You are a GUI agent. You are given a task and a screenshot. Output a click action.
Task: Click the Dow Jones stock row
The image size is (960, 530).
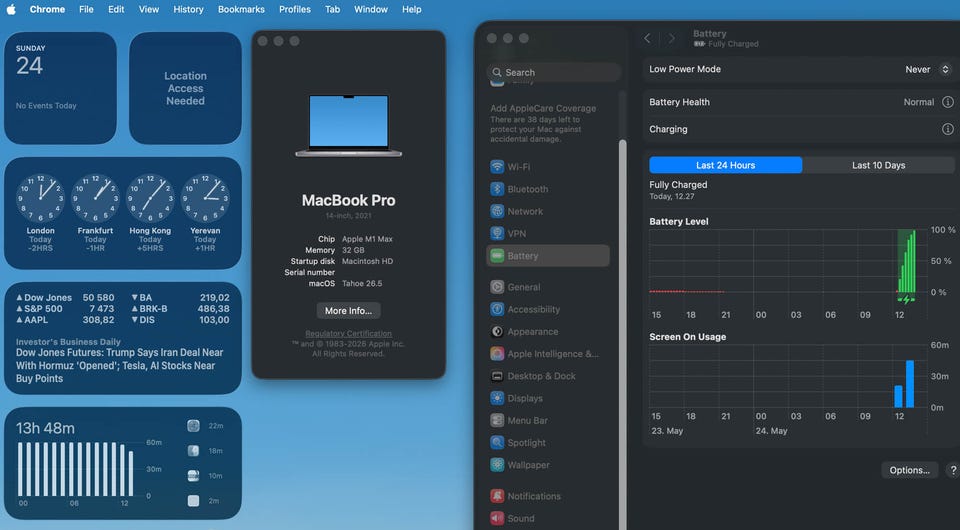tap(65, 297)
